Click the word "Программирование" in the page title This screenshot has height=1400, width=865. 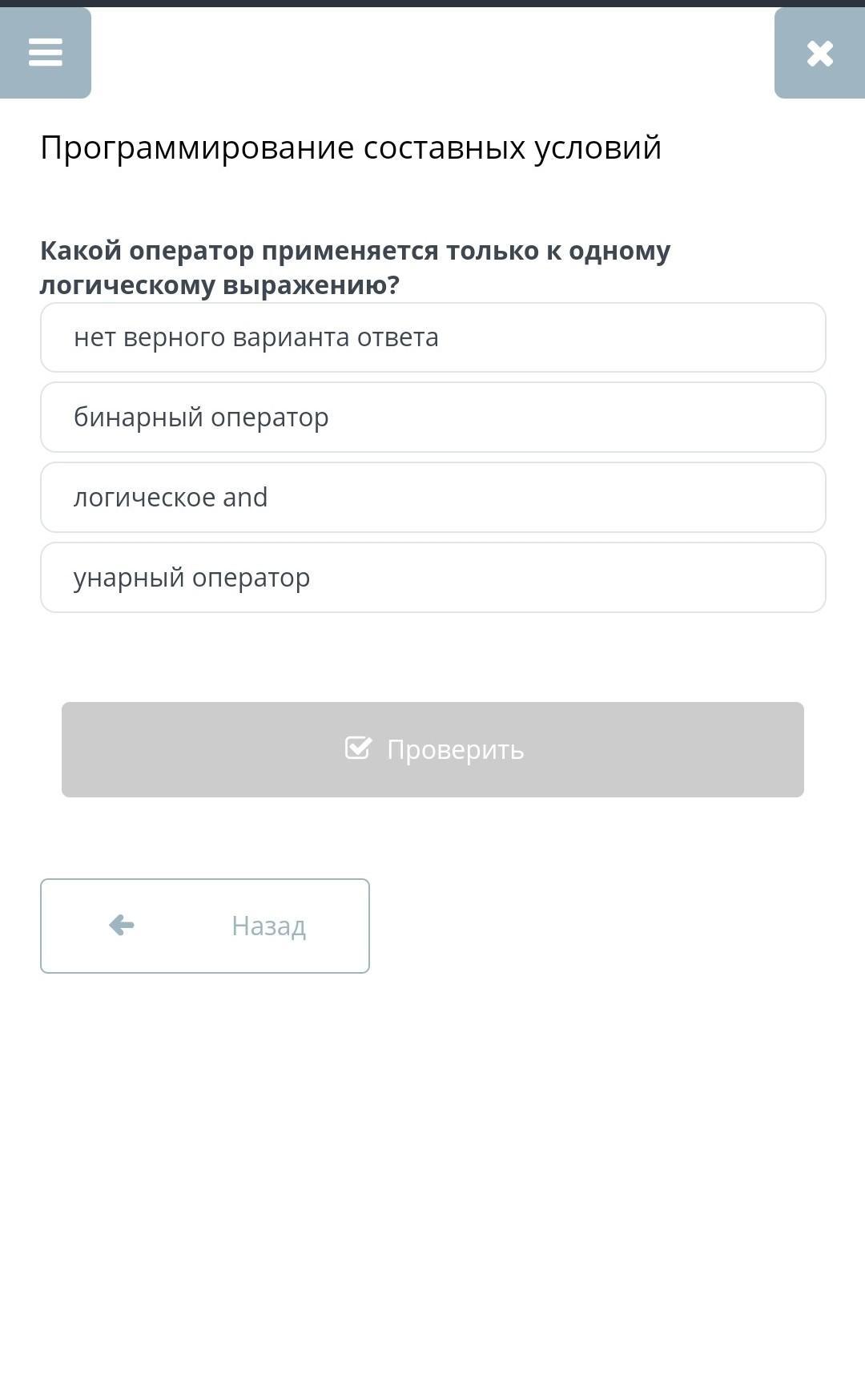tap(197, 148)
